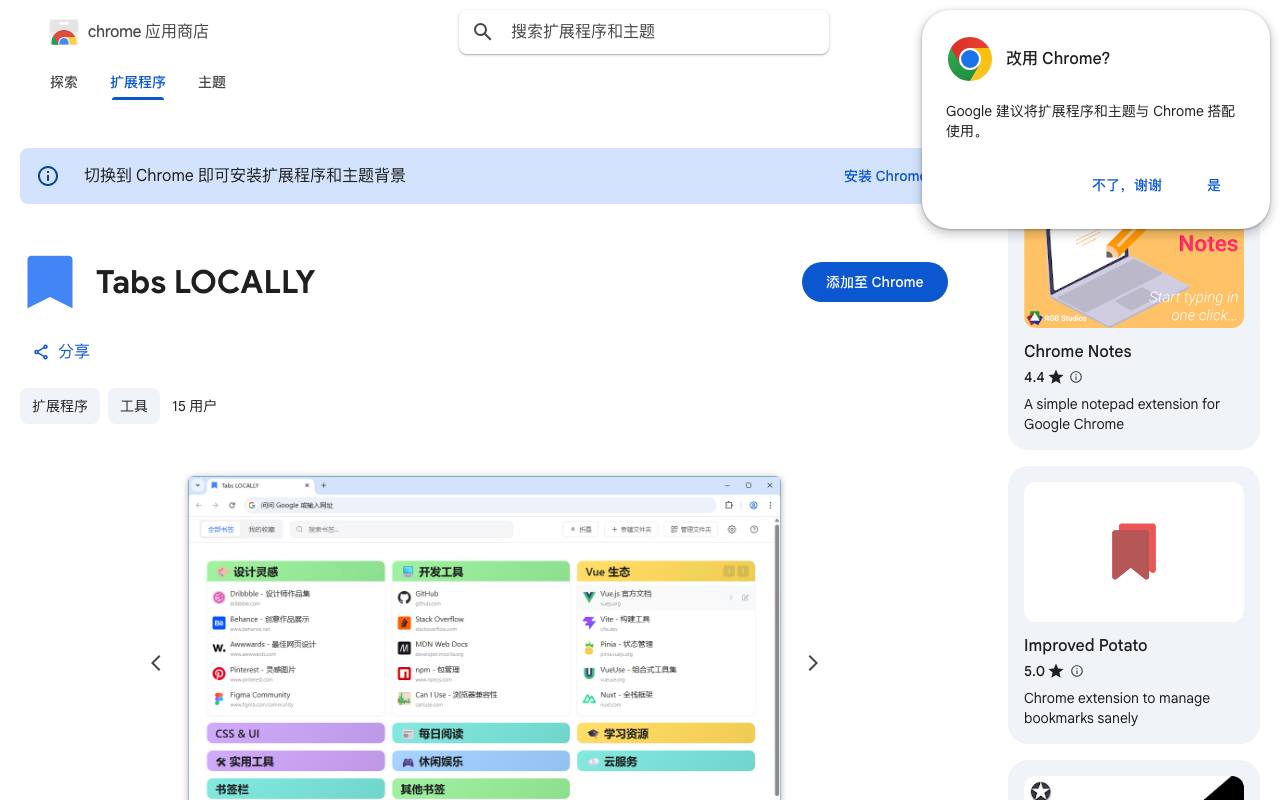The width and height of the screenshot is (1280, 800).
Task: Open the 工具 category chip
Action: pyautogui.click(x=134, y=406)
